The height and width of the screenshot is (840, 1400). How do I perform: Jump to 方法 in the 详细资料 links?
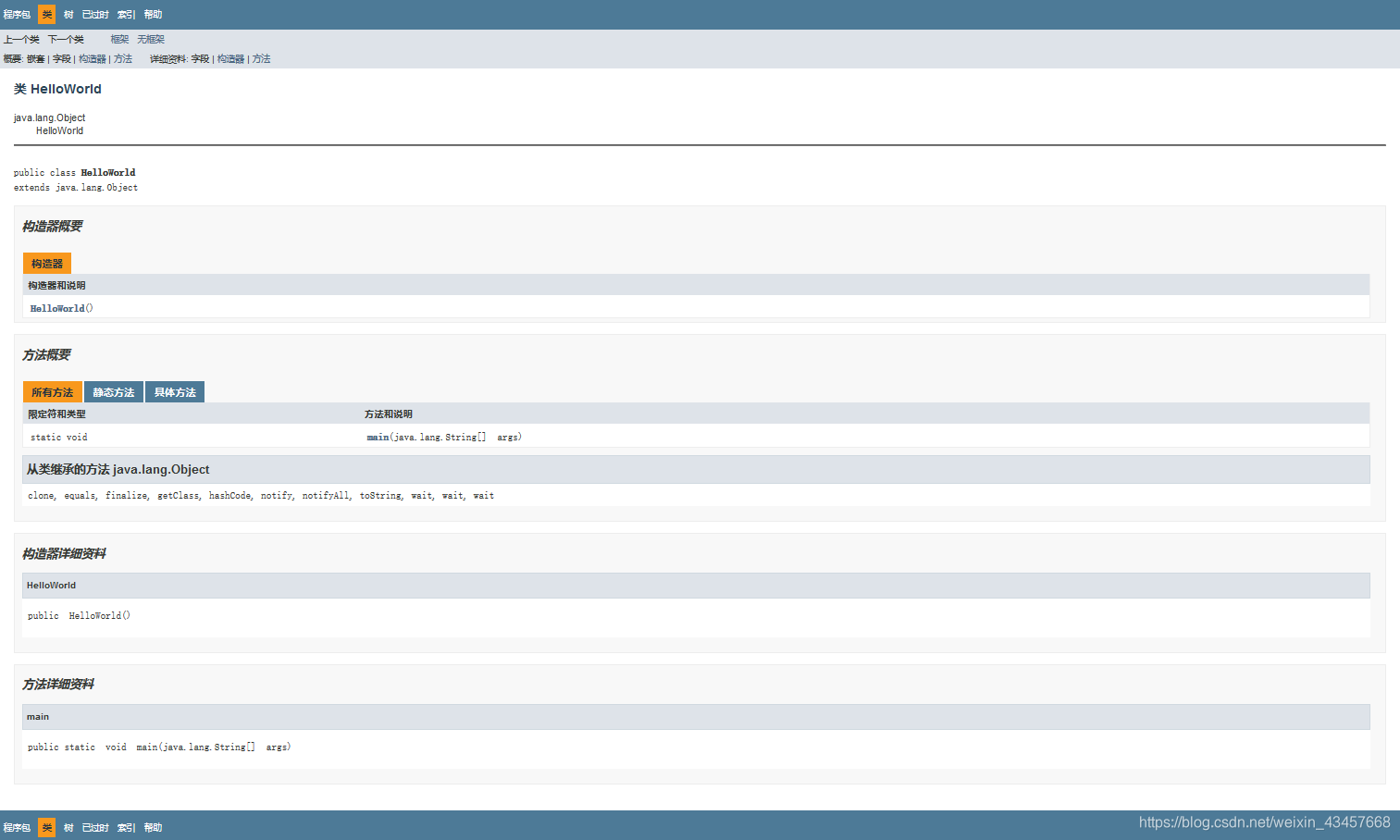pos(262,59)
